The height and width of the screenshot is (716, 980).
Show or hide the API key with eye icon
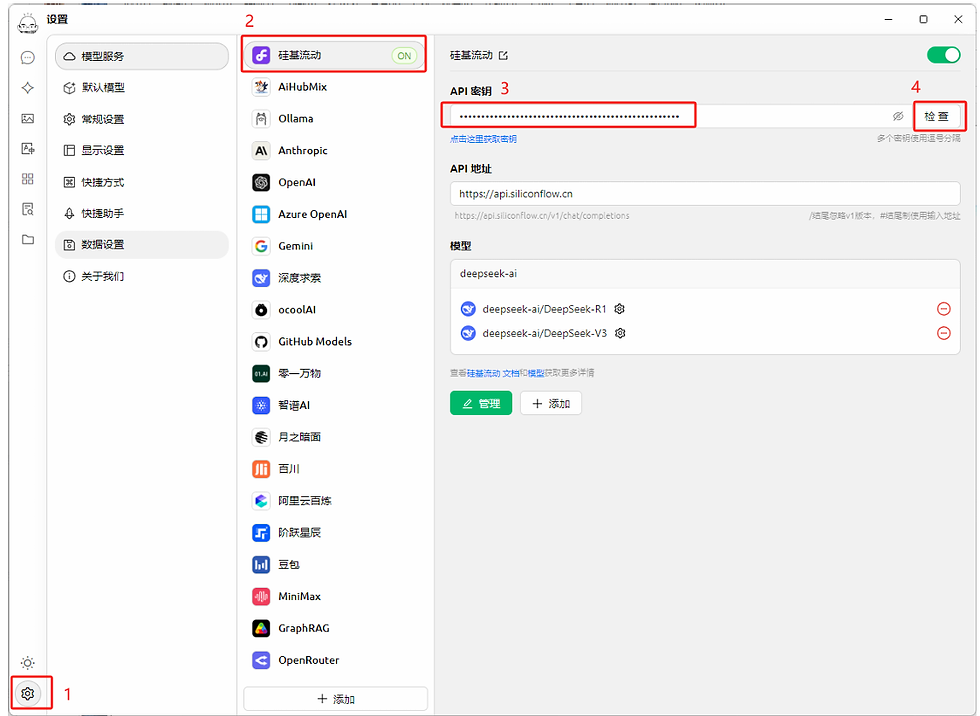[898, 116]
